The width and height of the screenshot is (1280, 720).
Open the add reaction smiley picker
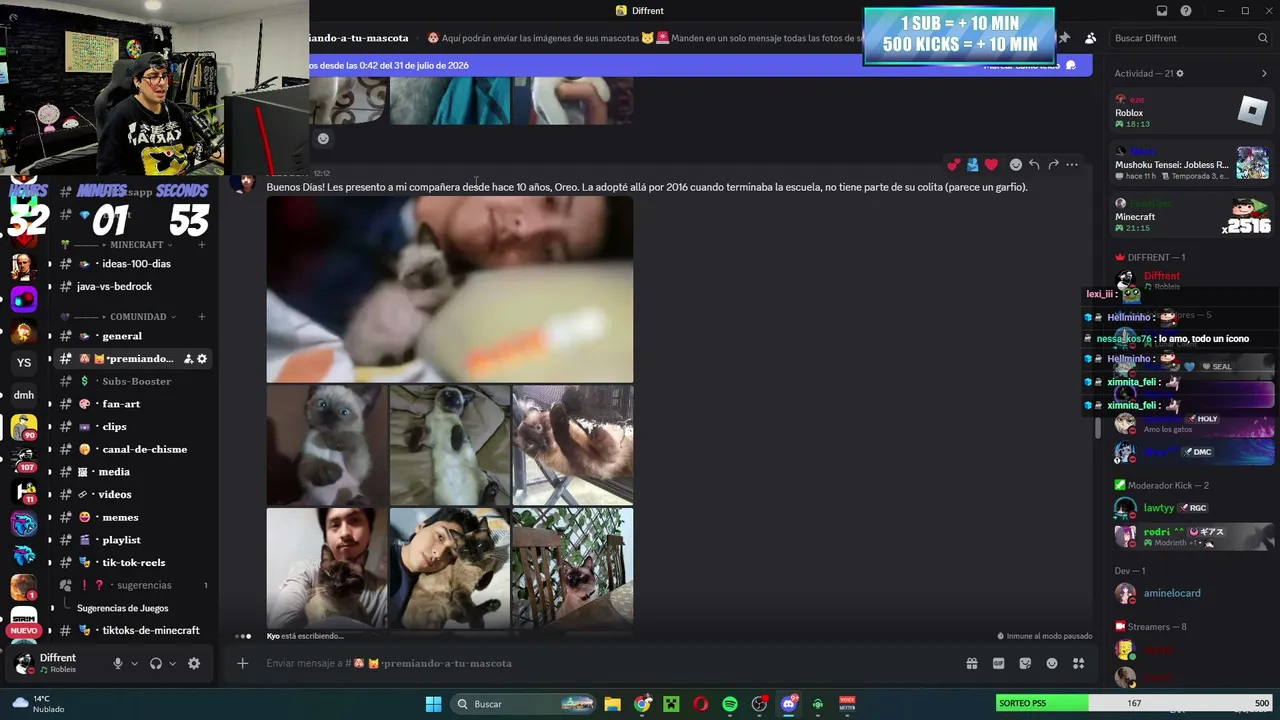point(1016,165)
